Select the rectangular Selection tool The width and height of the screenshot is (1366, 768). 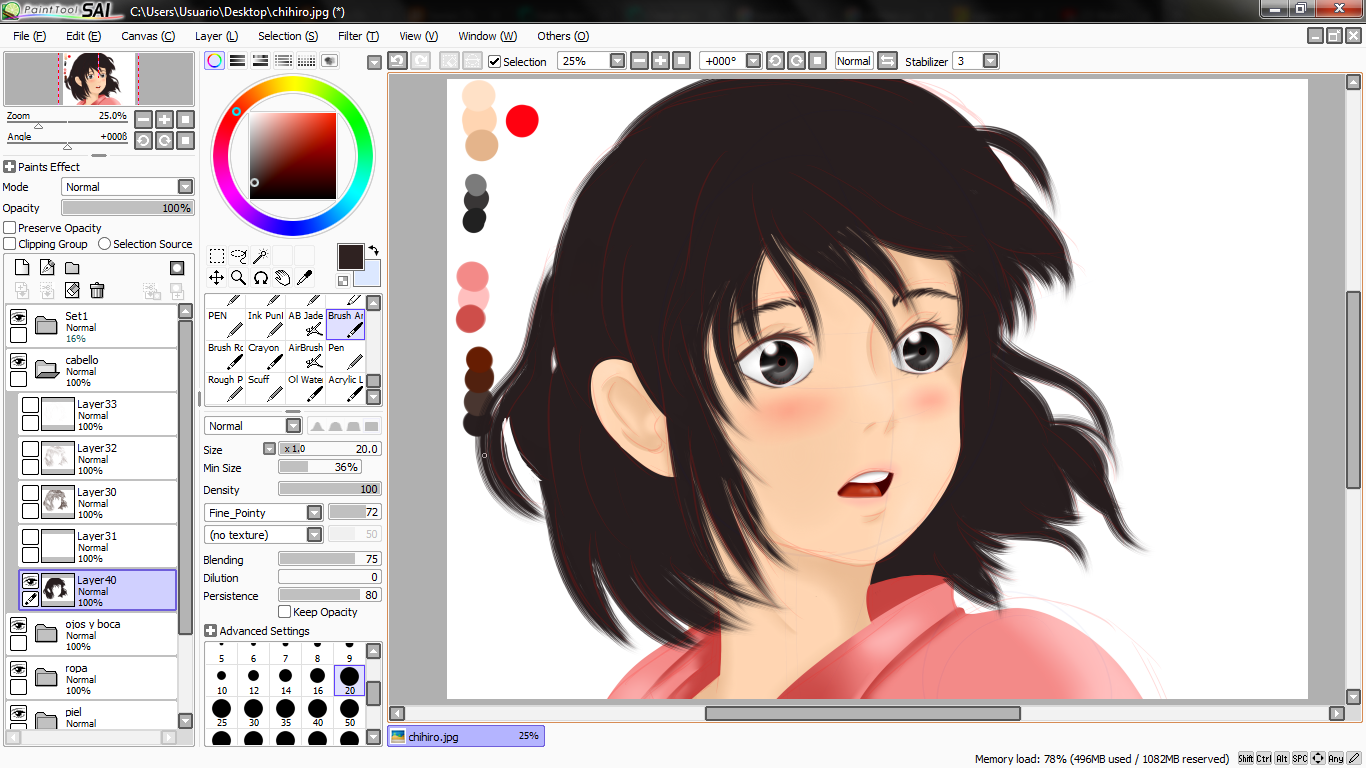click(216, 256)
